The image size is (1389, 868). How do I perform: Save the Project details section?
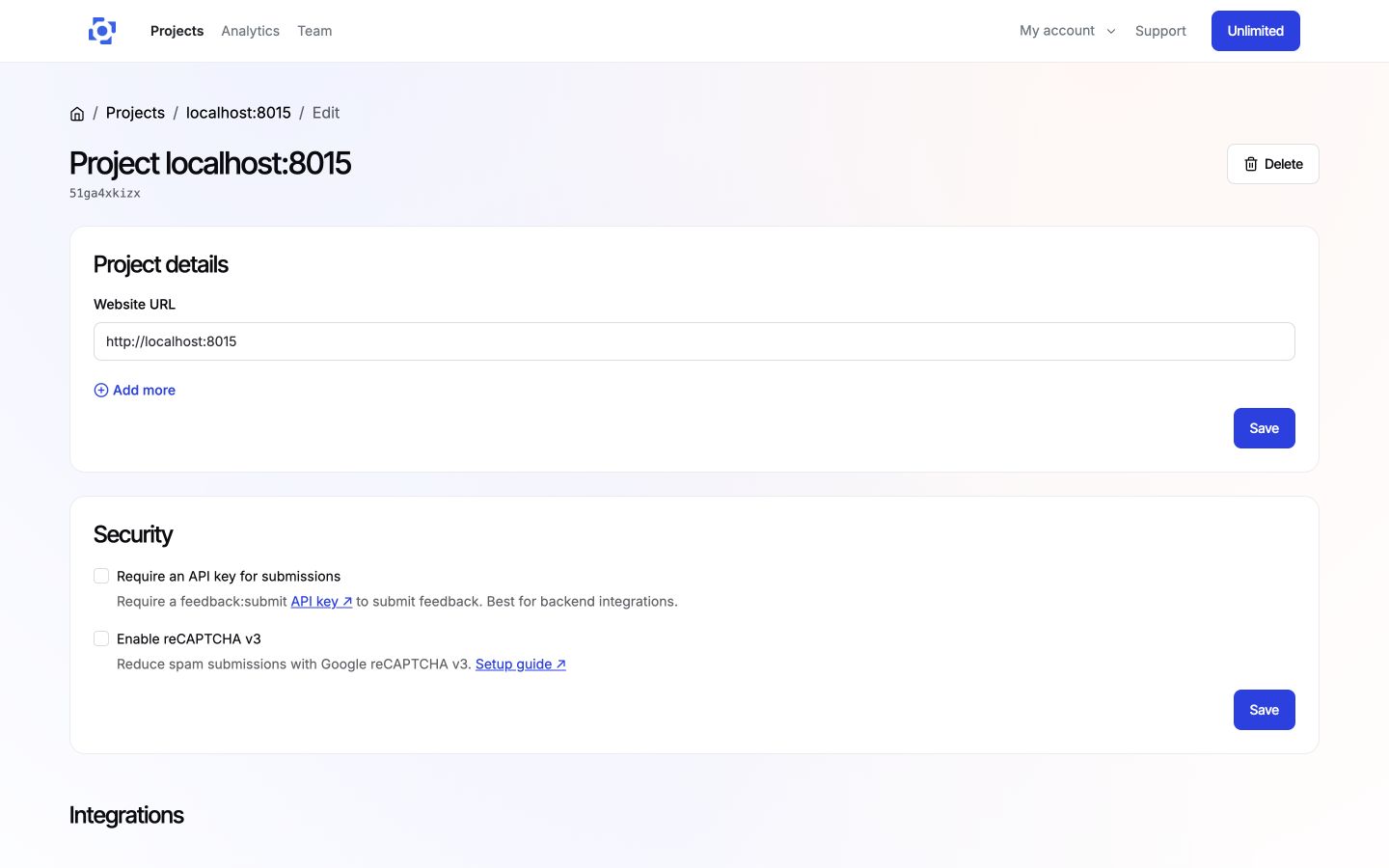click(x=1264, y=428)
